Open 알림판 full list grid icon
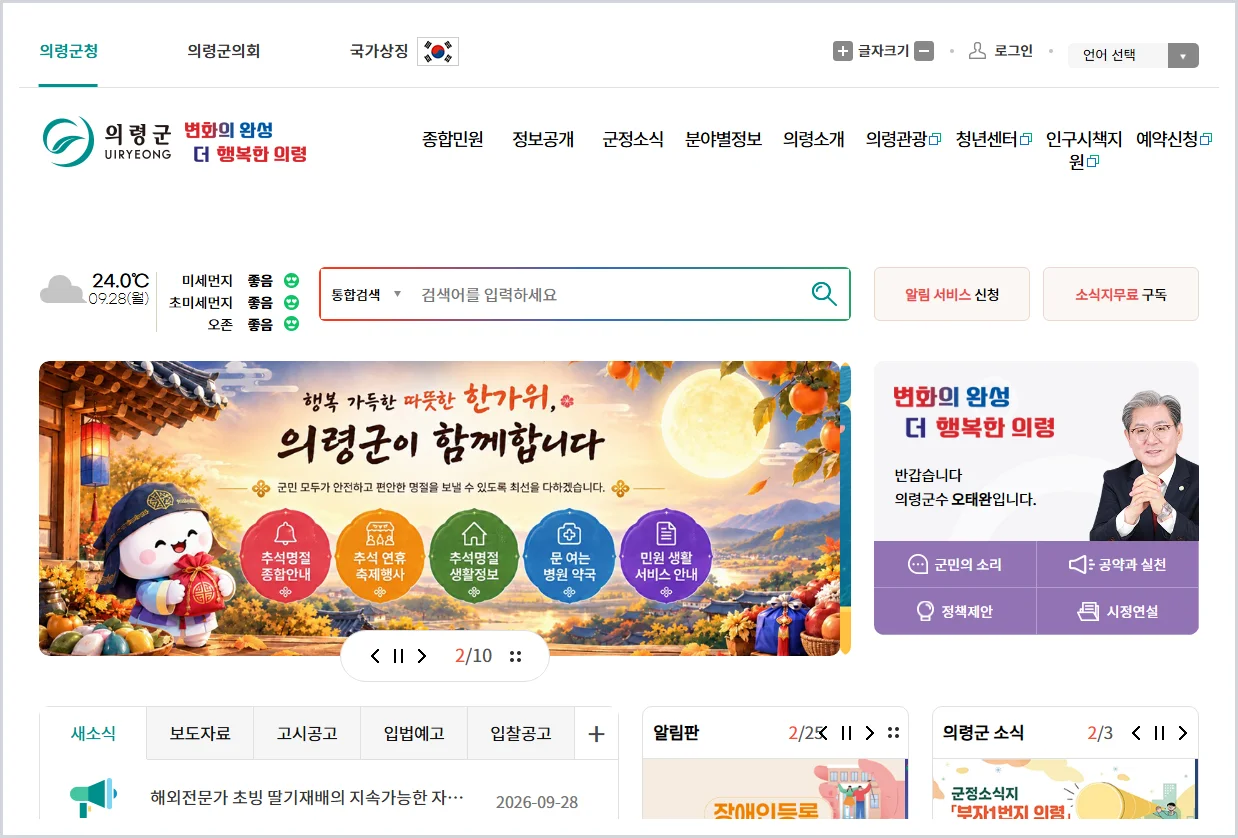The height and width of the screenshot is (838, 1238). (893, 733)
